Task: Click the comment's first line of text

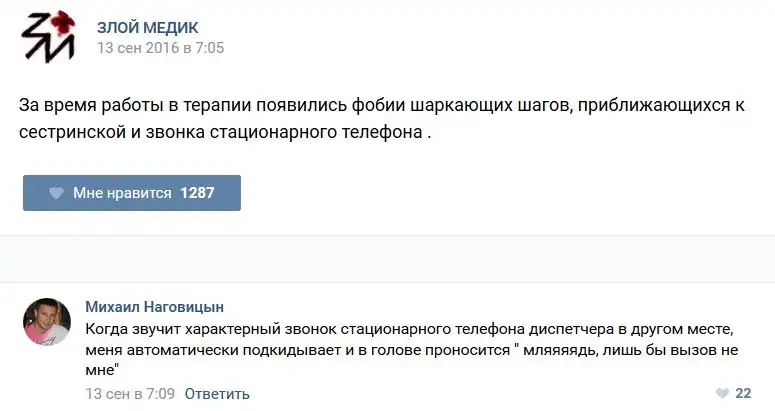Action: point(410,328)
